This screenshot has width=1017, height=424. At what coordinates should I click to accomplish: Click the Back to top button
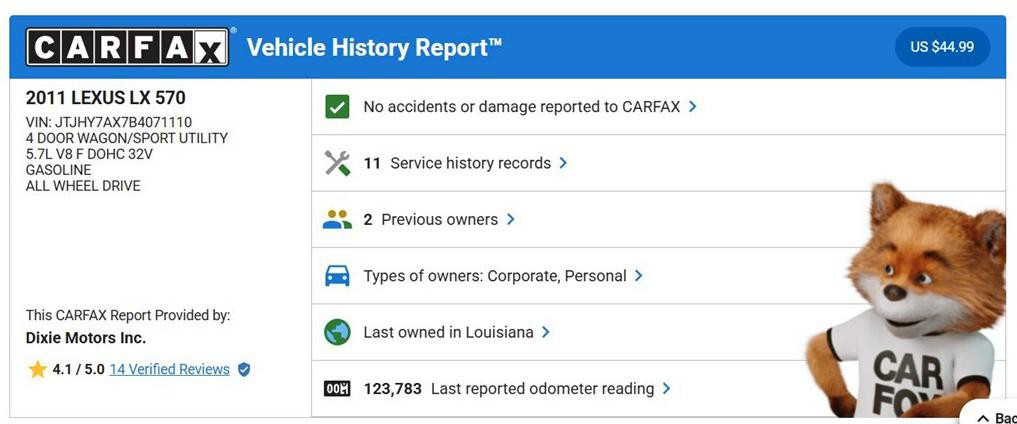990,415
